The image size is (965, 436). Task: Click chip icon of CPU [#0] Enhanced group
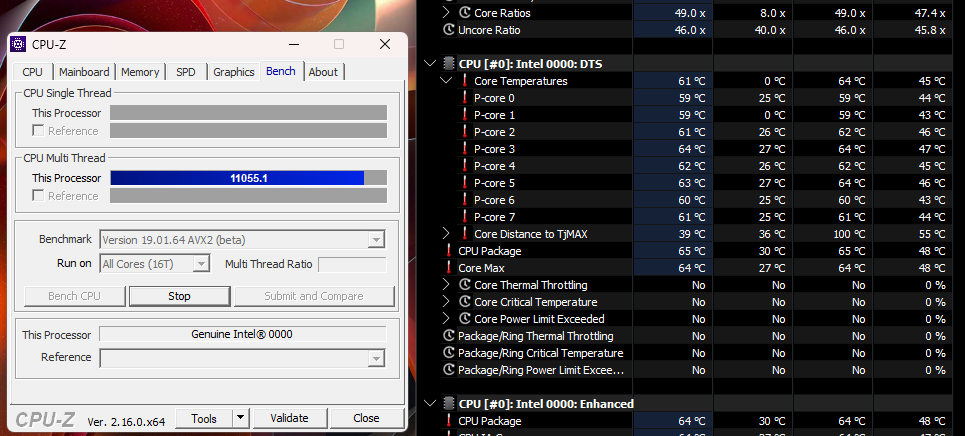(x=449, y=404)
